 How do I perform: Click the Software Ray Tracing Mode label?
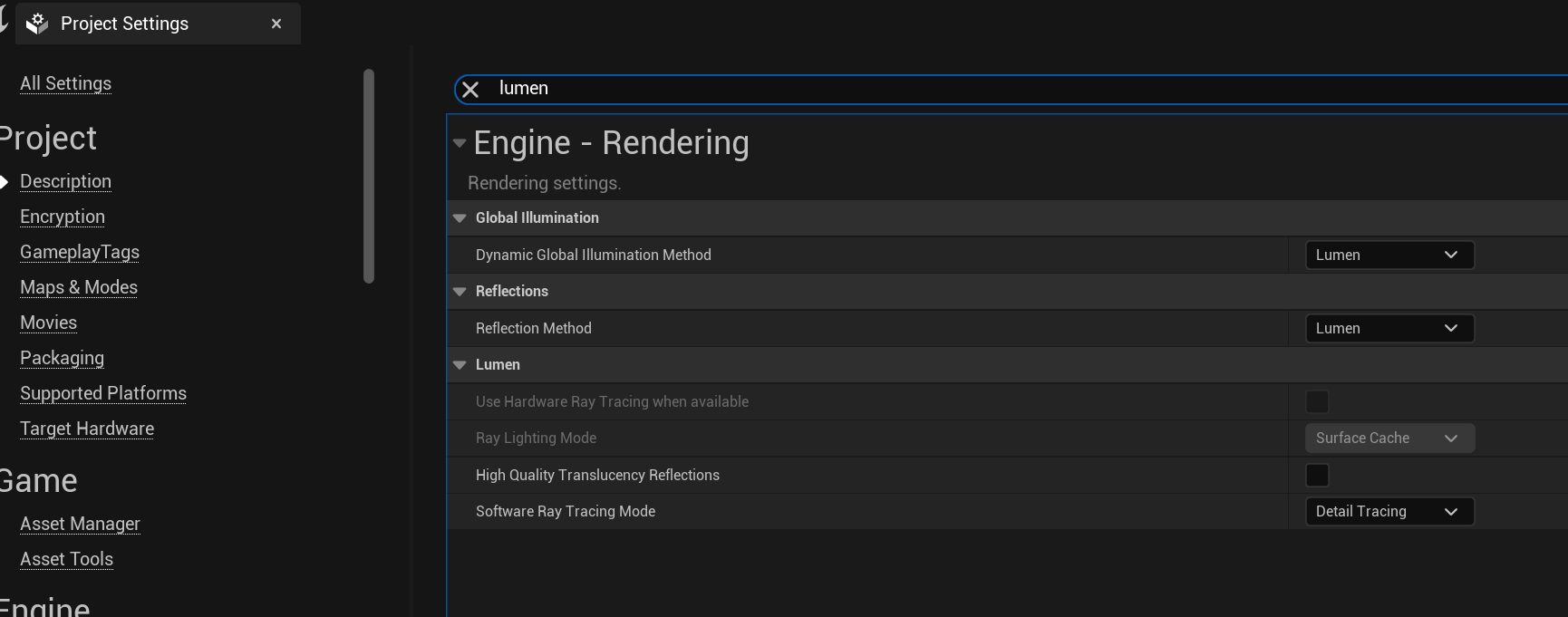[x=566, y=512]
